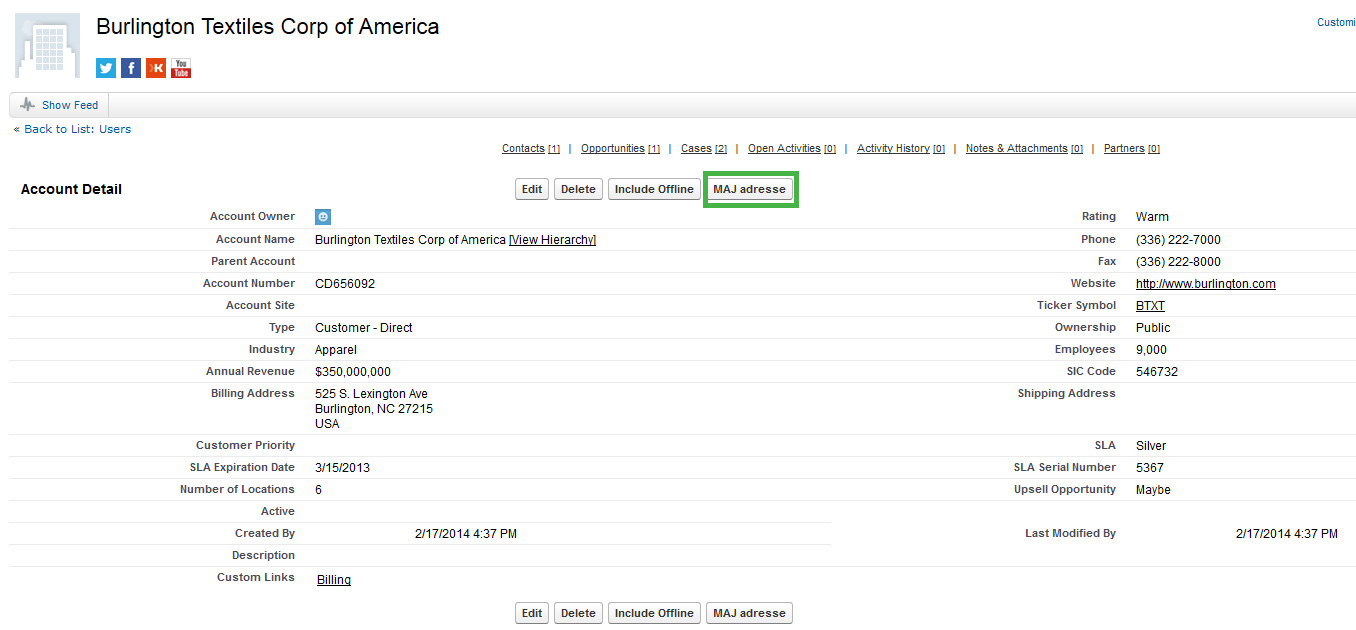Screen dimensions: 1356x630
Task: Click the Ownership value Public
Action: coord(1153,328)
